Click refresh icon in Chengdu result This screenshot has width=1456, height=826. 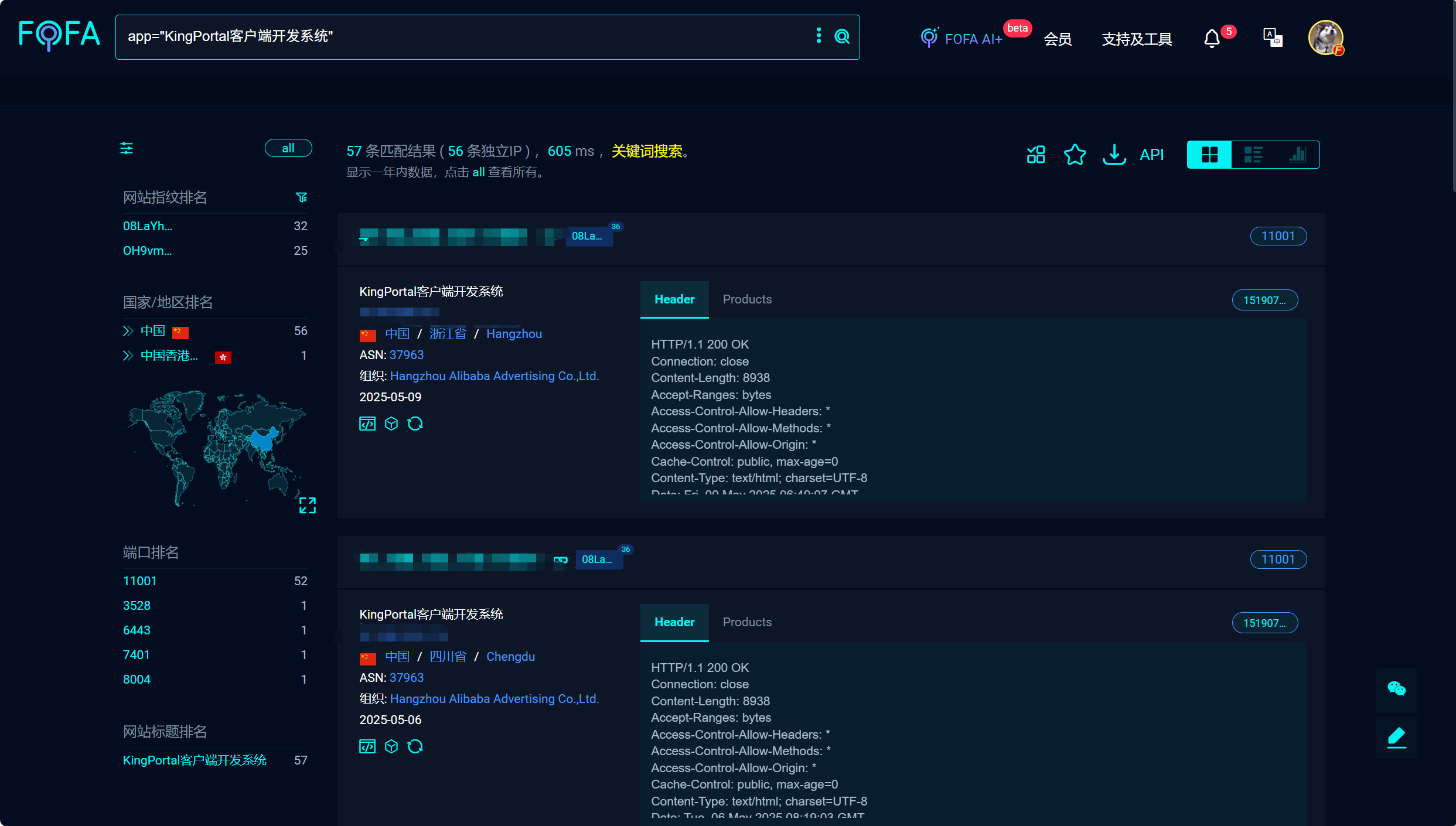tap(415, 746)
